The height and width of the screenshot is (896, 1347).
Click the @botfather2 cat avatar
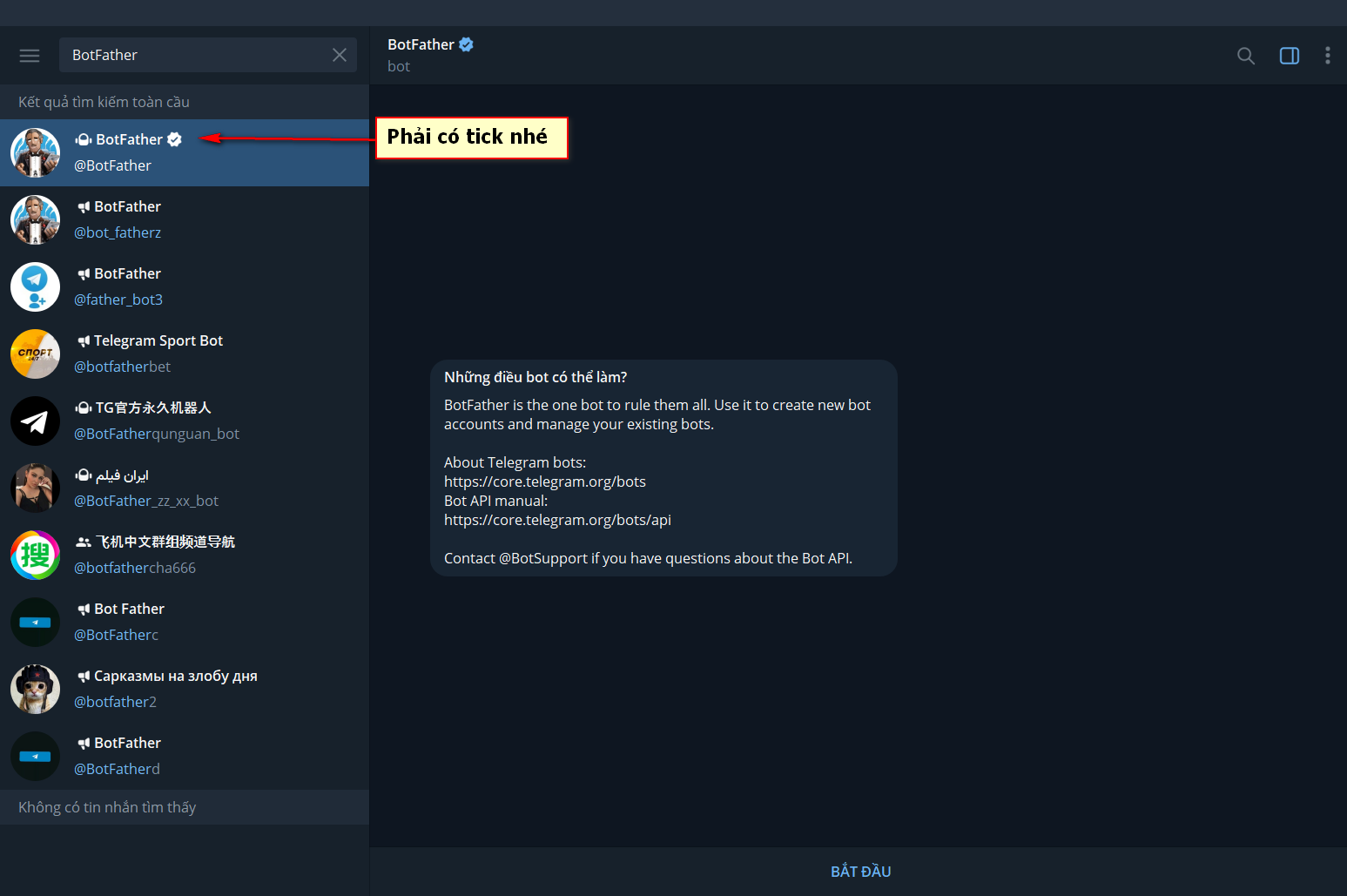[35, 689]
